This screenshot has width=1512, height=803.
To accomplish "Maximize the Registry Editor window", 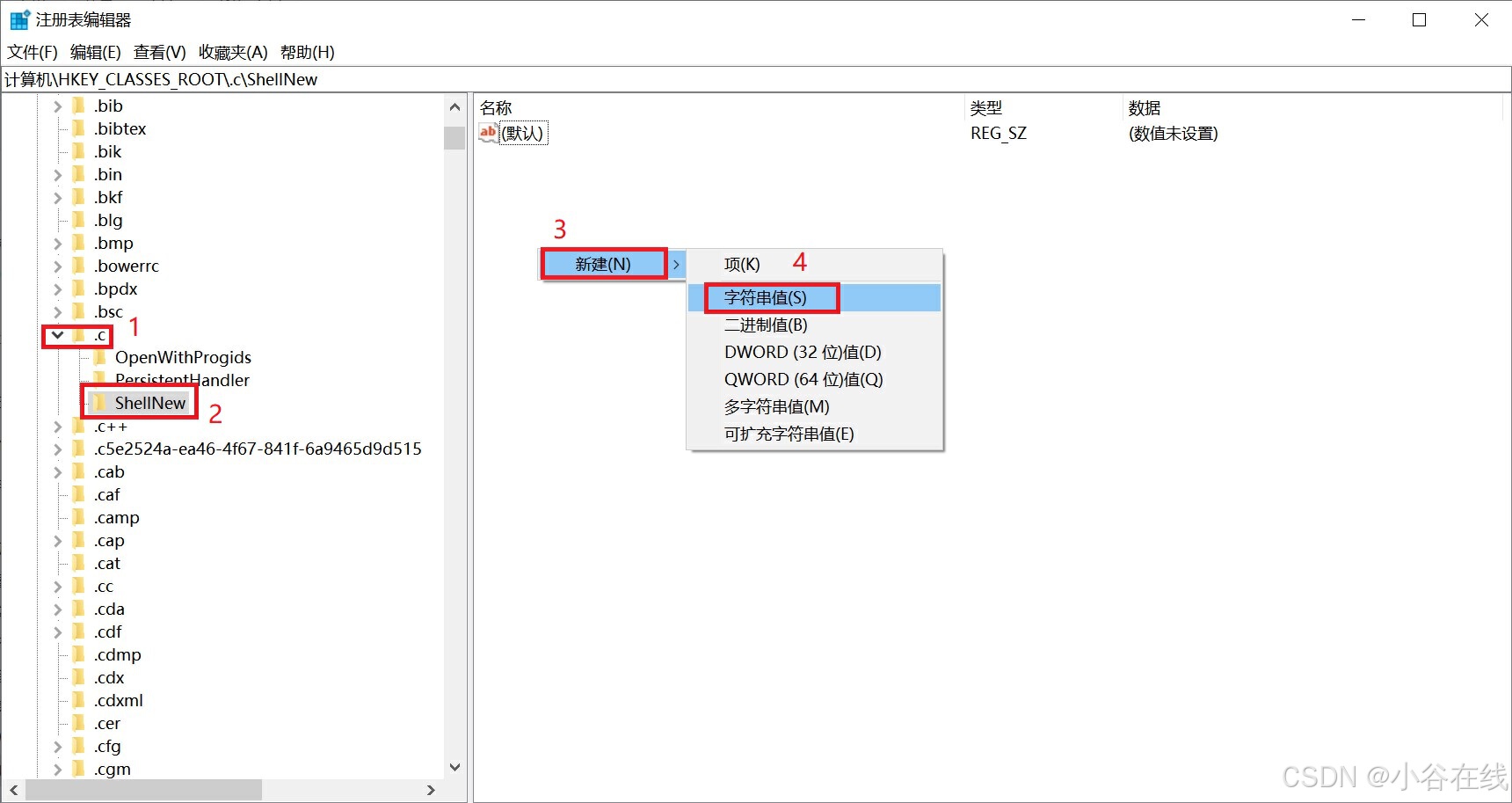I will pyautogui.click(x=1419, y=19).
